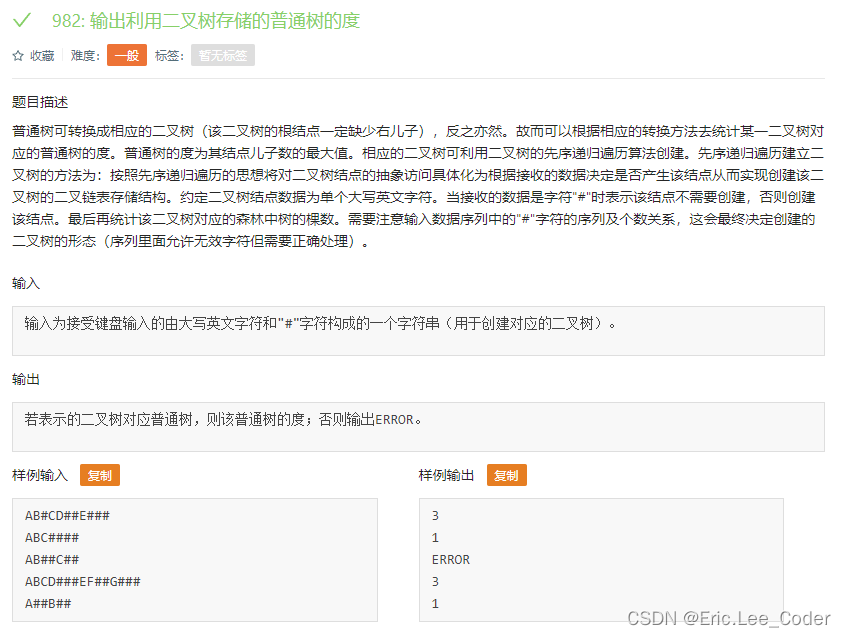
Task: Select the 样例输入 panel header
Action: [39, 475]
